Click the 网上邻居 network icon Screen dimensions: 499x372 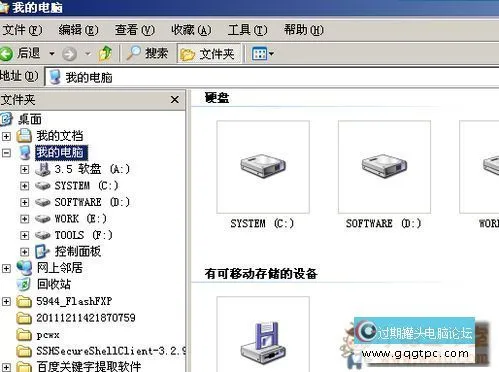click(x=24, y=268)
